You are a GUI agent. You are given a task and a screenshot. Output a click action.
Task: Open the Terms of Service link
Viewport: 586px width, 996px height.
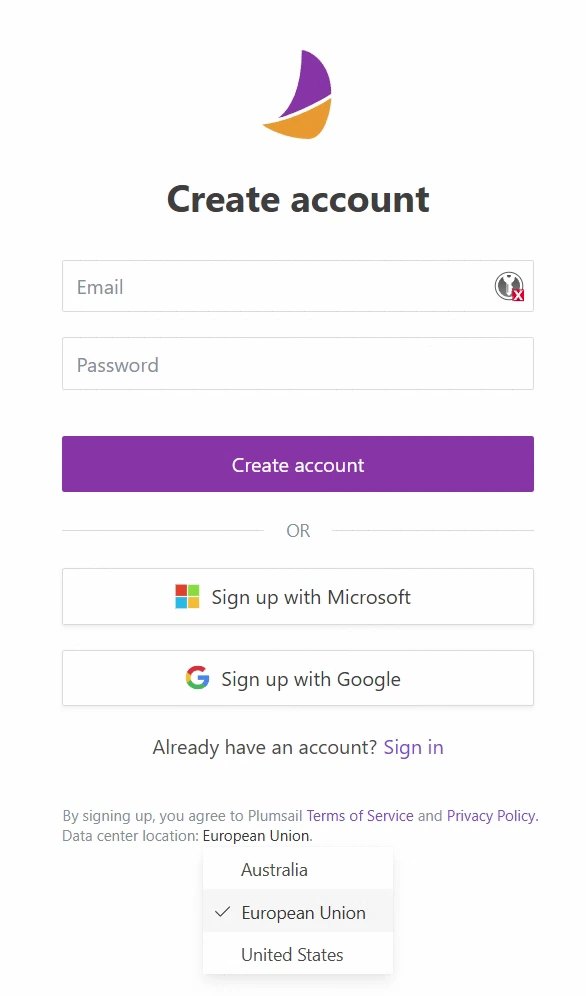pos(360,816)
